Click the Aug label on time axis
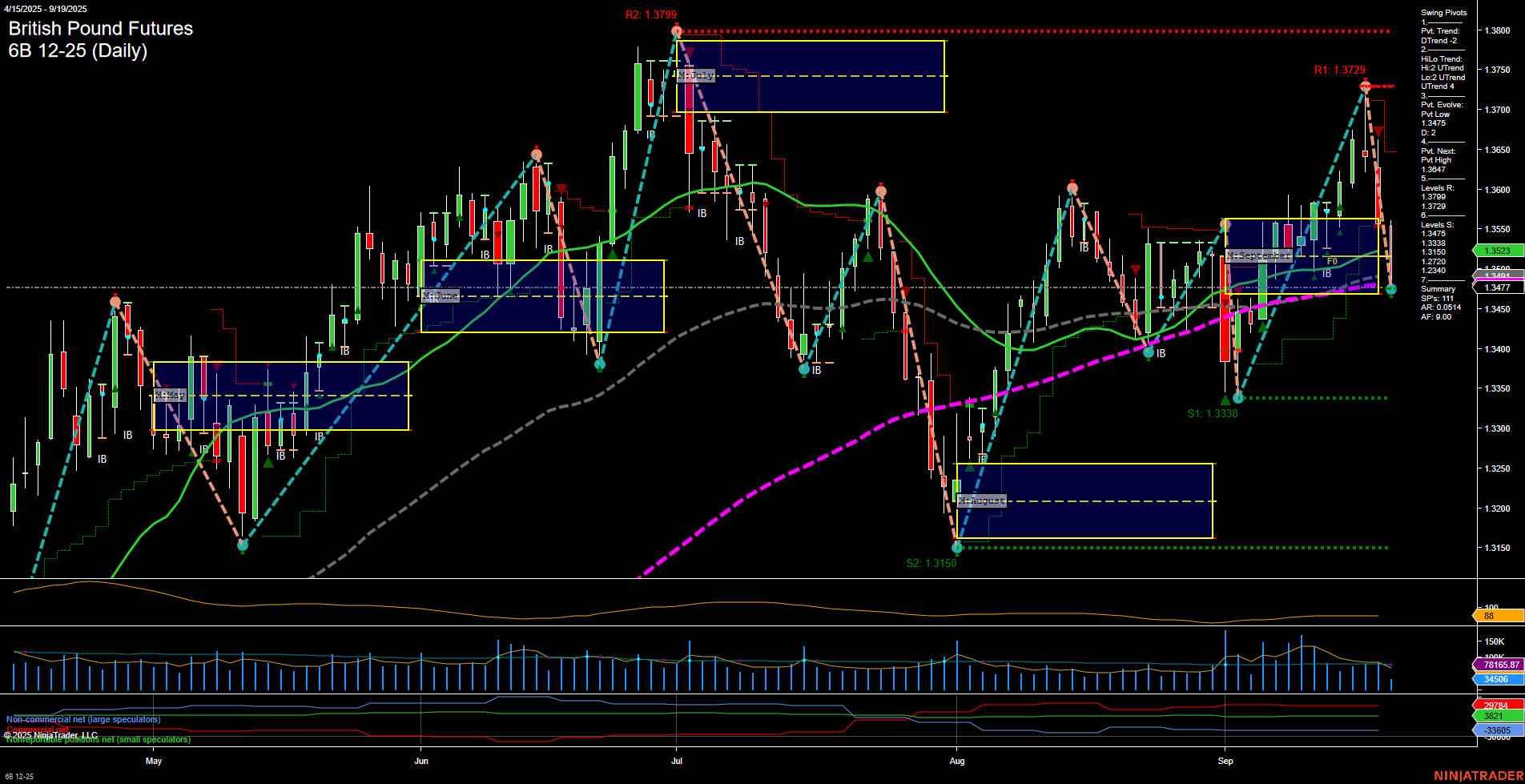Viewport: 1525px width, 784px height. tap(957, 761)
